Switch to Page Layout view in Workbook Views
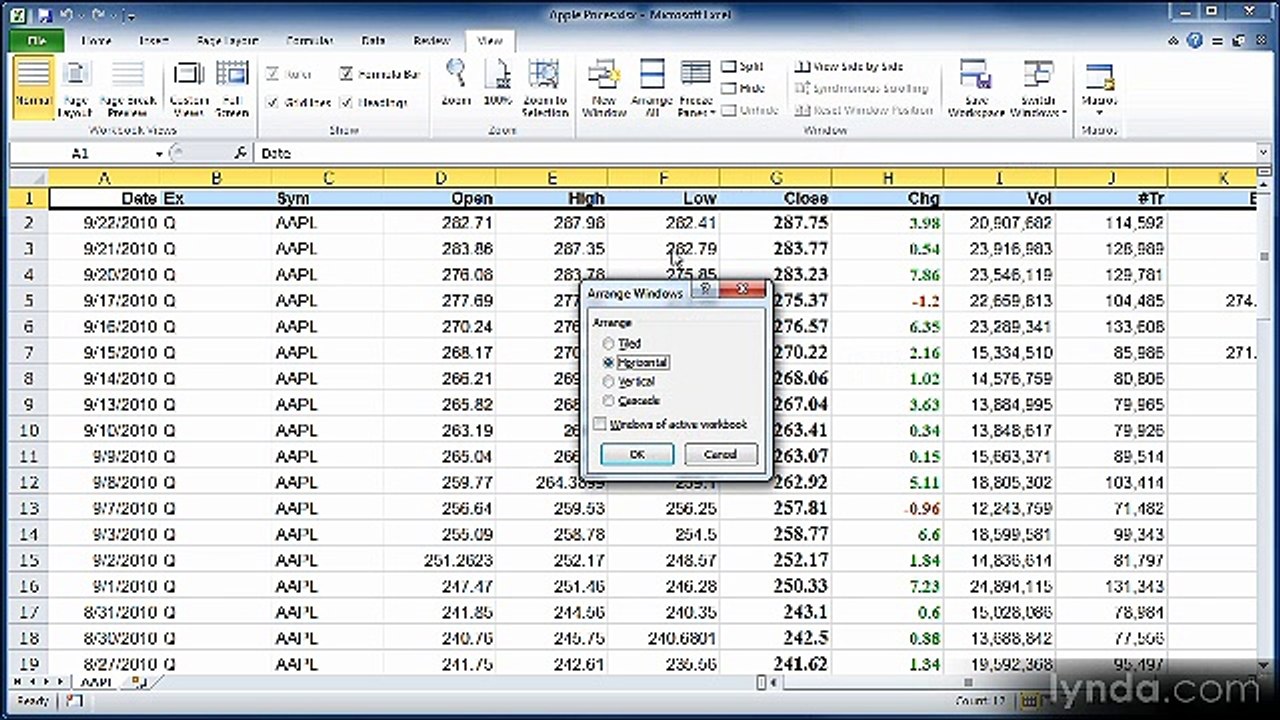The width and height of the screenshot is (1280, 720). point(75,88)
